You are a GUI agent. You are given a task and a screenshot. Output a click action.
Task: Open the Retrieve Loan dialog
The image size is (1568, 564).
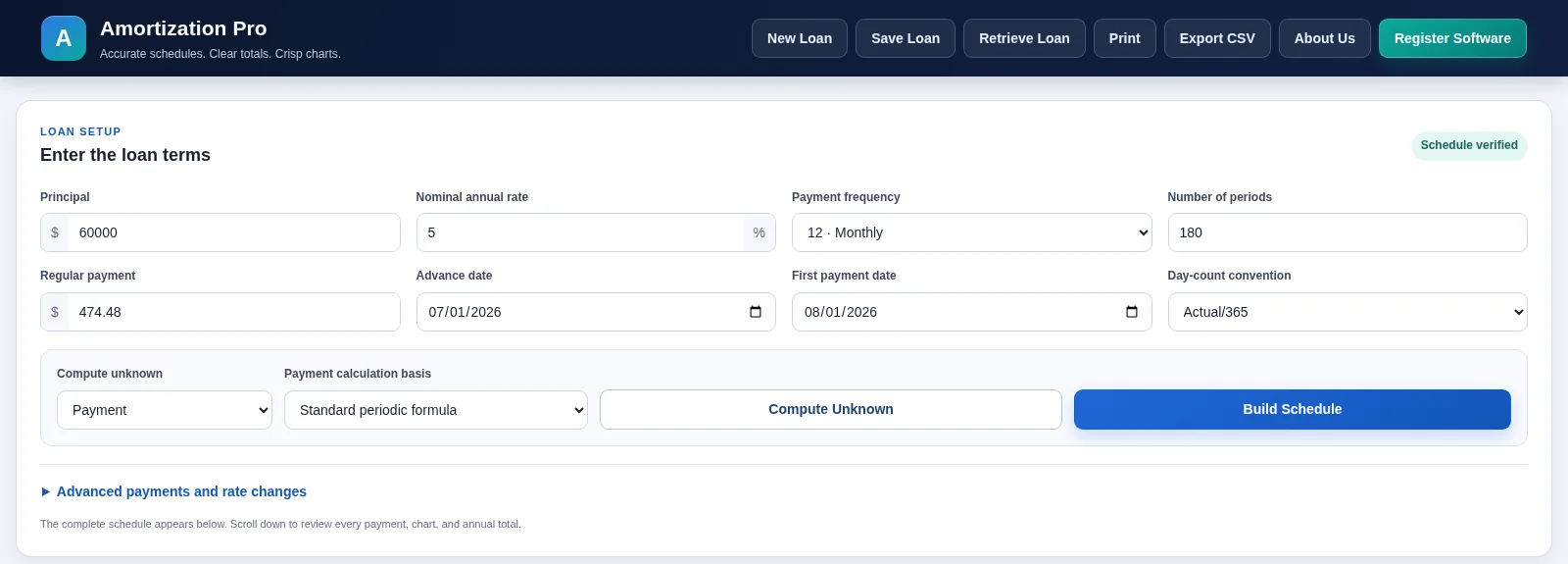point(1024,38)
